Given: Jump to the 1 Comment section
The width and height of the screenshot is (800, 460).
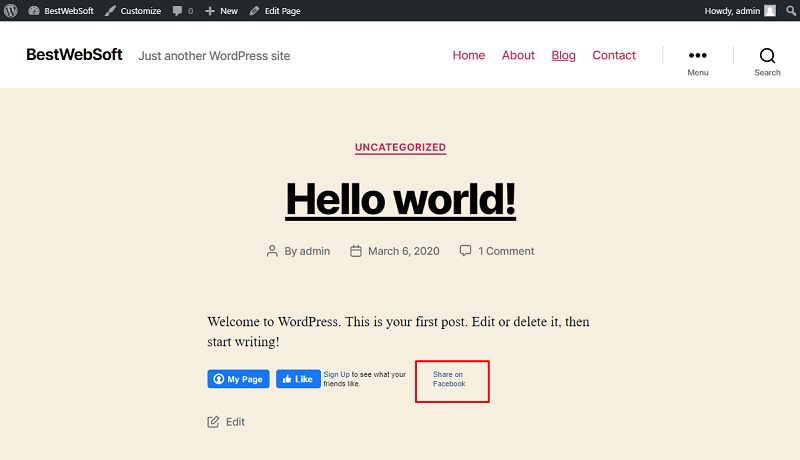Looking at the screenshot, I should (x=506, y=251).
